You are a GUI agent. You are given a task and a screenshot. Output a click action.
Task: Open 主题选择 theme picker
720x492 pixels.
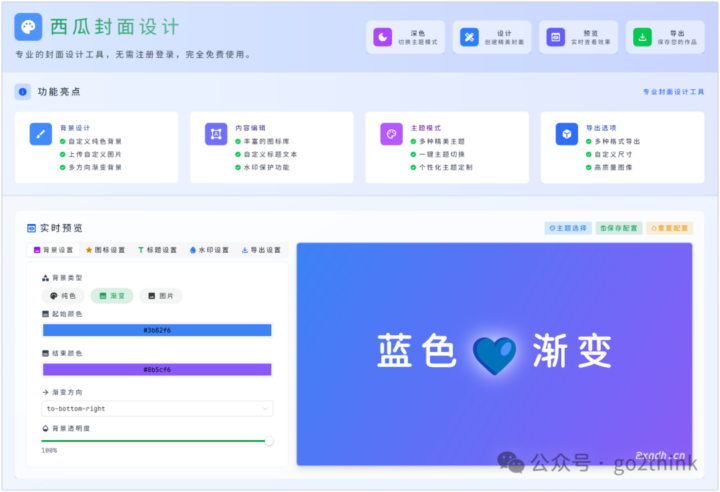point(568,228)
